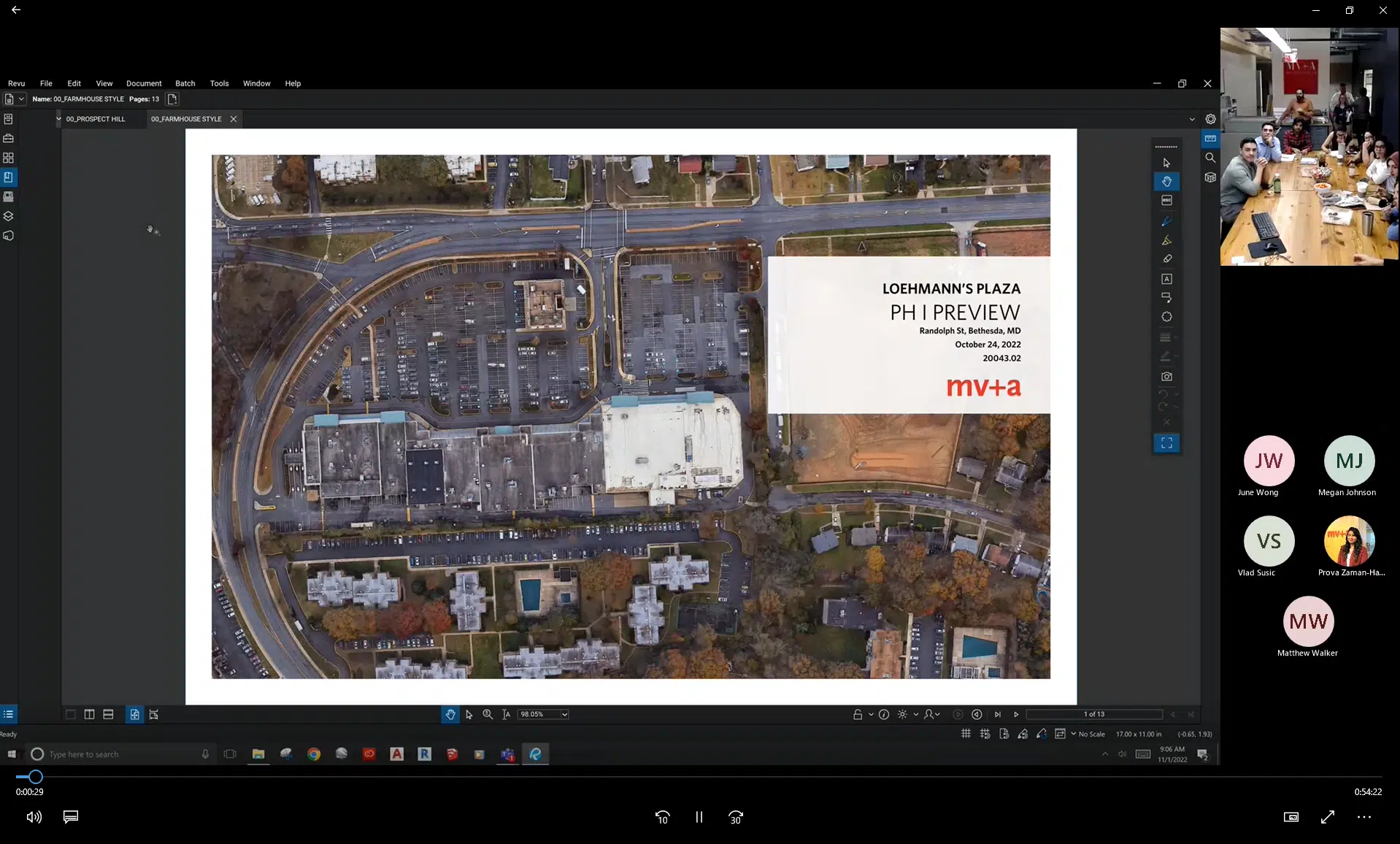
Task: Select the Pen markup tool
Action: [x=1166, y=220]
